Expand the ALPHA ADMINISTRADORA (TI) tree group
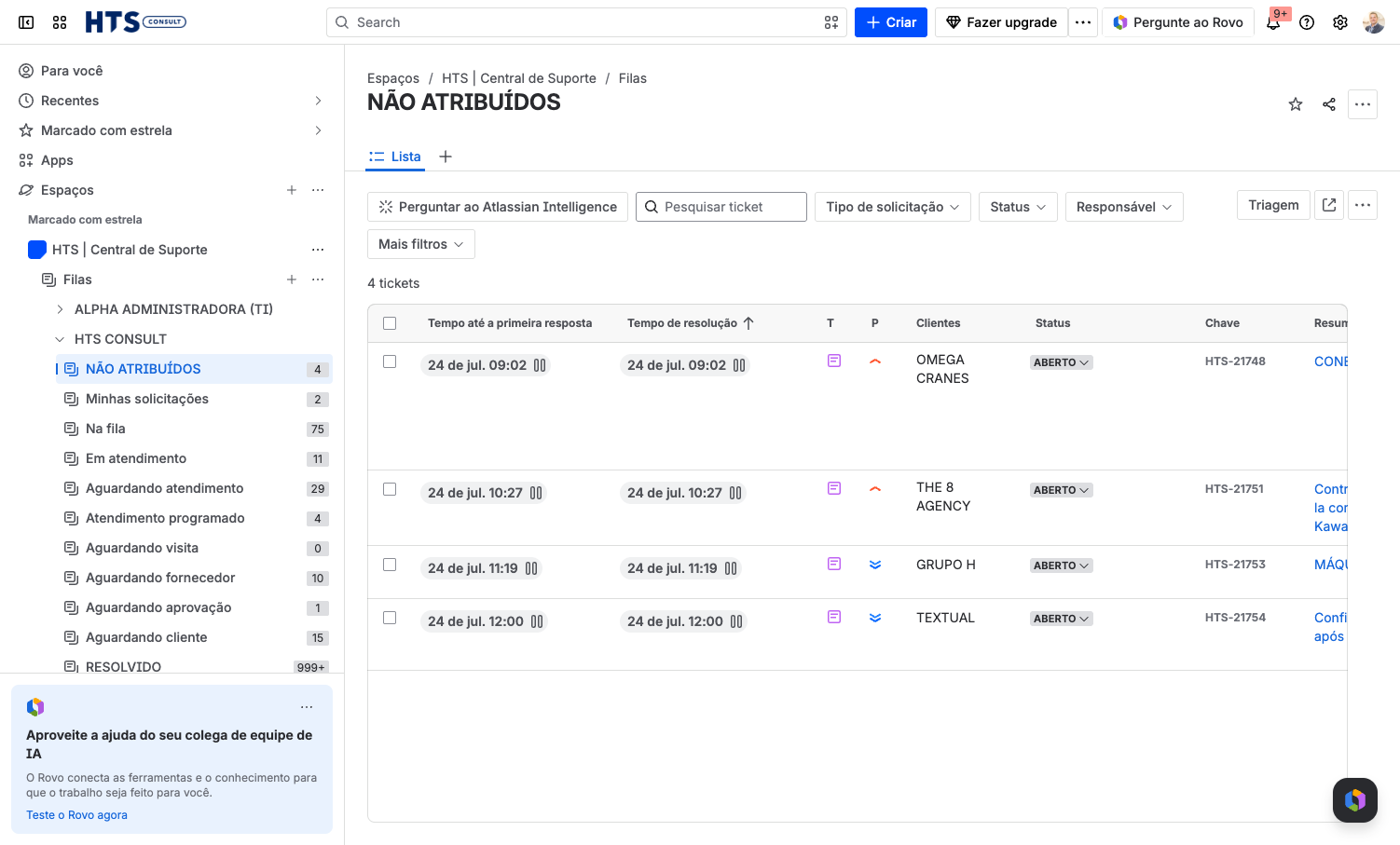The width and height of the screenshot is (1400, 845). (60, 309)
